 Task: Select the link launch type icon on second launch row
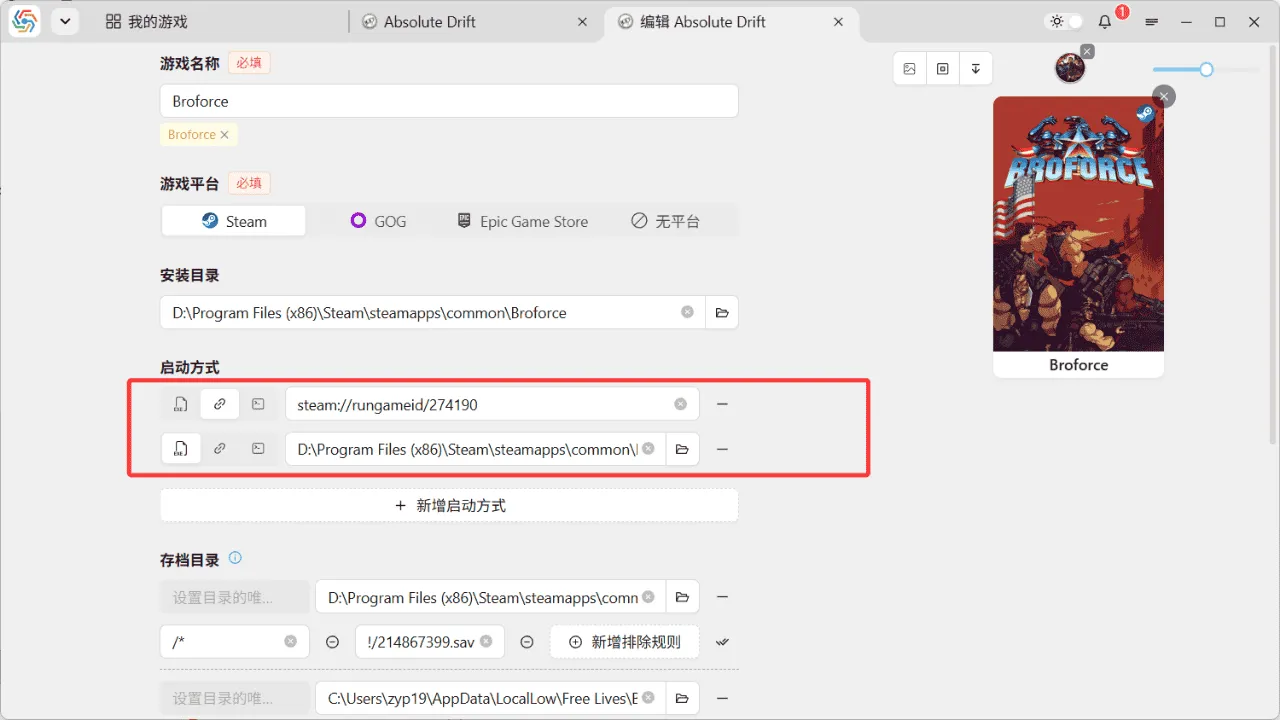tap(220, 448)
